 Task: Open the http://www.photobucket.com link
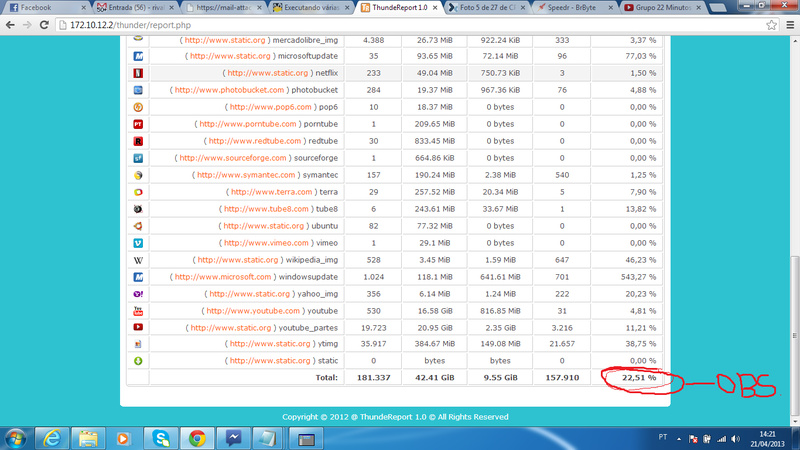point(229,90)
